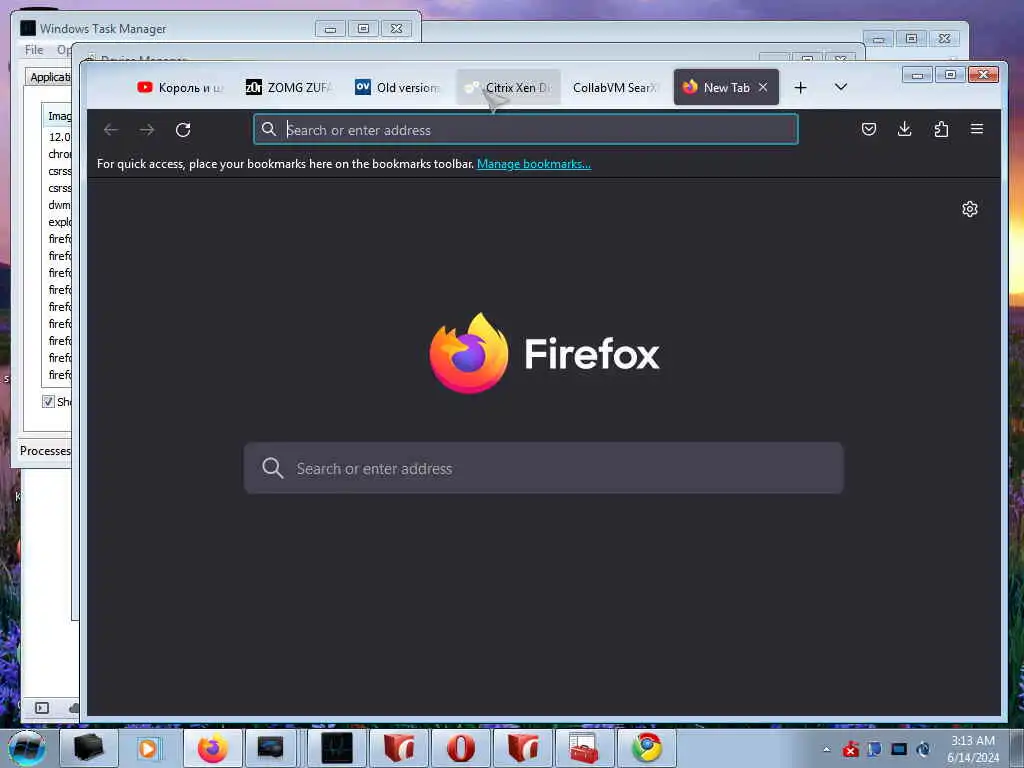The width and height of the screenshot is (1024, 768).
Task: Open the Save to Pocket button
Action: coord(869,129)
